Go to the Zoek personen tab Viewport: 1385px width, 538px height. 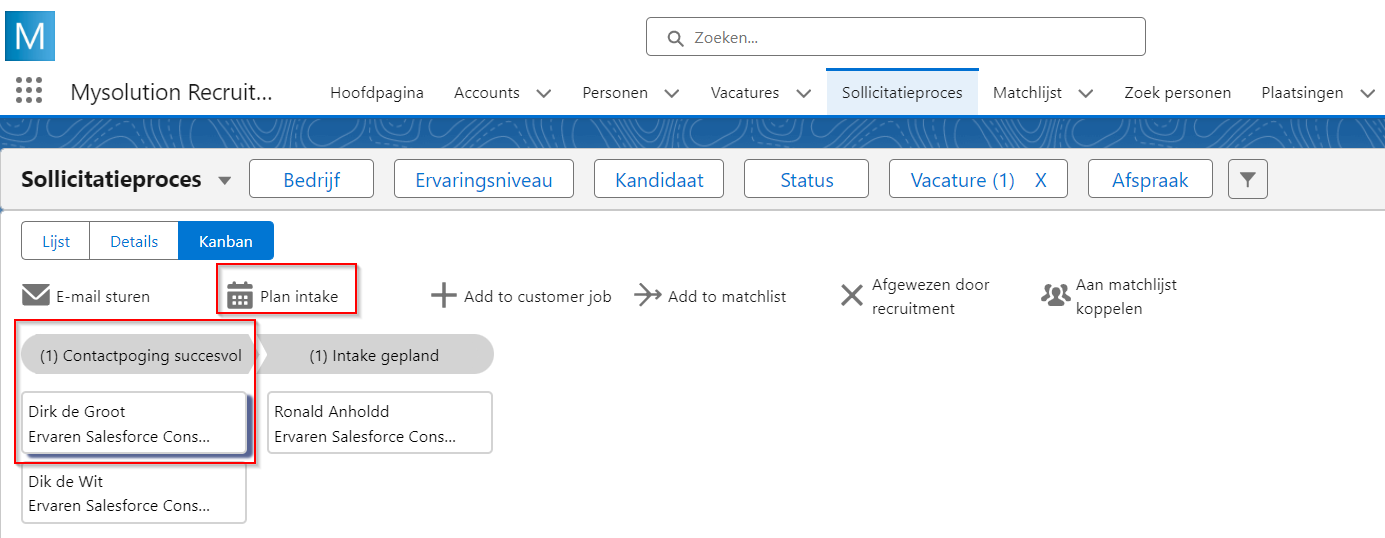(1177, 93)
